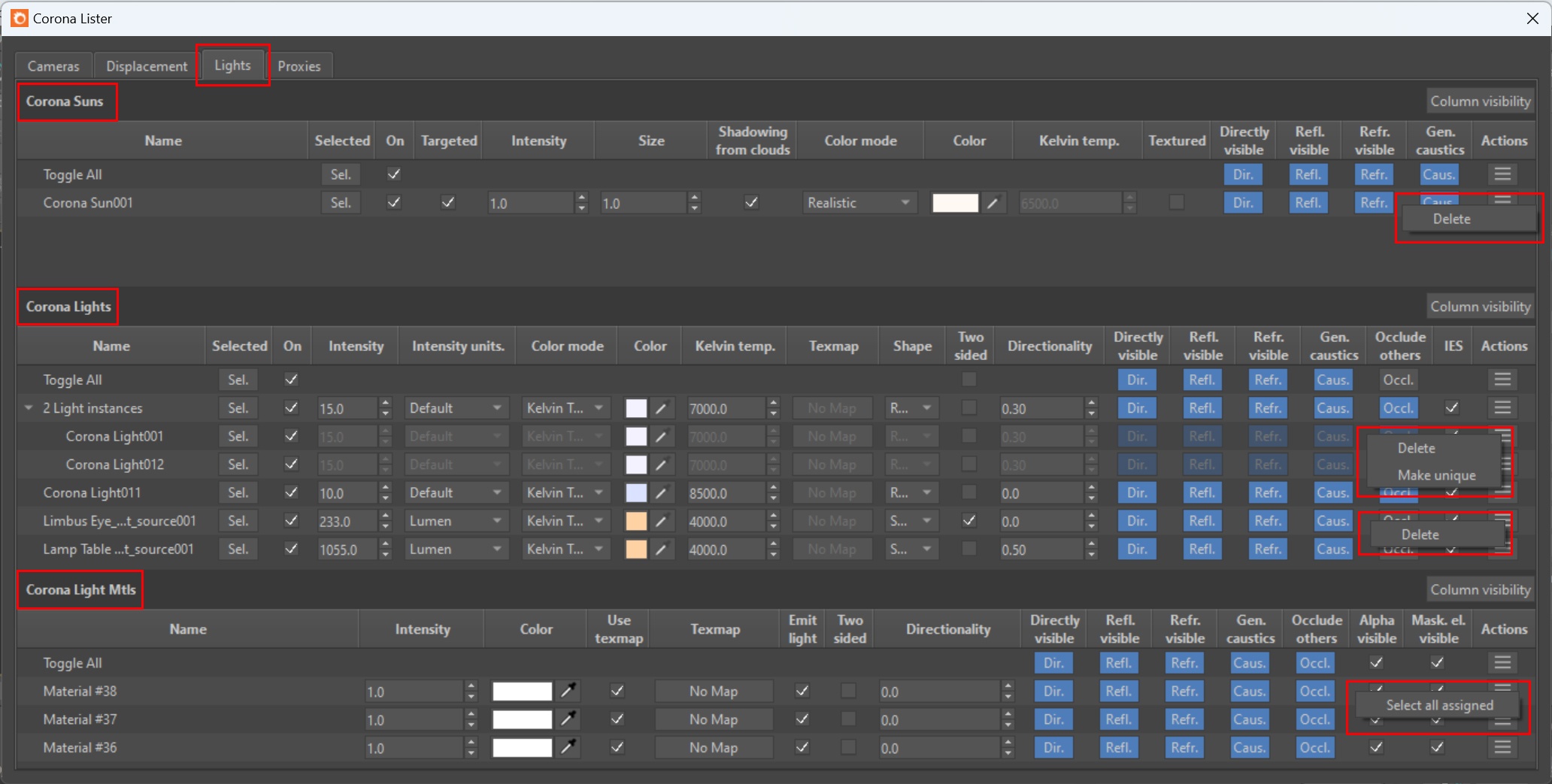Toggle Two sided for Limbus Eye light source
1552x784 pixels.
(x=969, y=520)
